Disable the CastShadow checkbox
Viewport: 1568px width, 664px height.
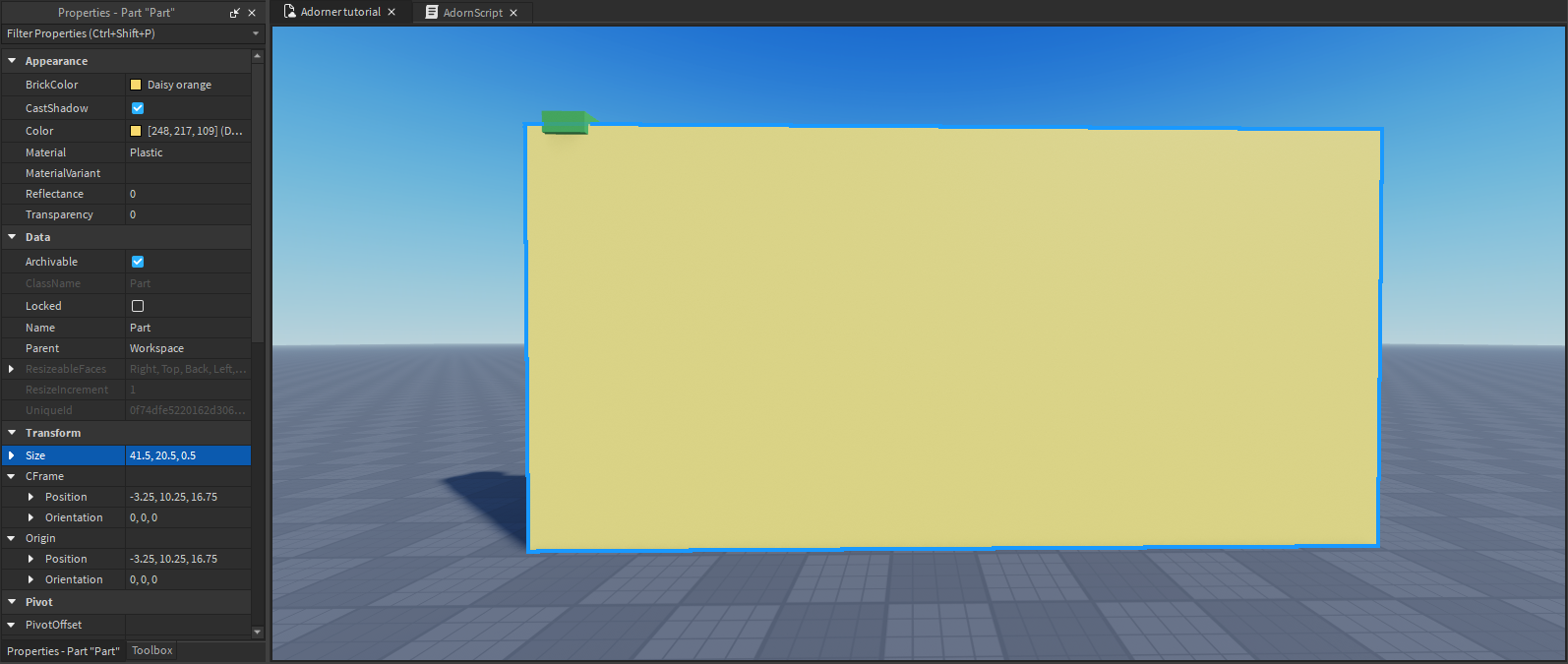(138, 108)
